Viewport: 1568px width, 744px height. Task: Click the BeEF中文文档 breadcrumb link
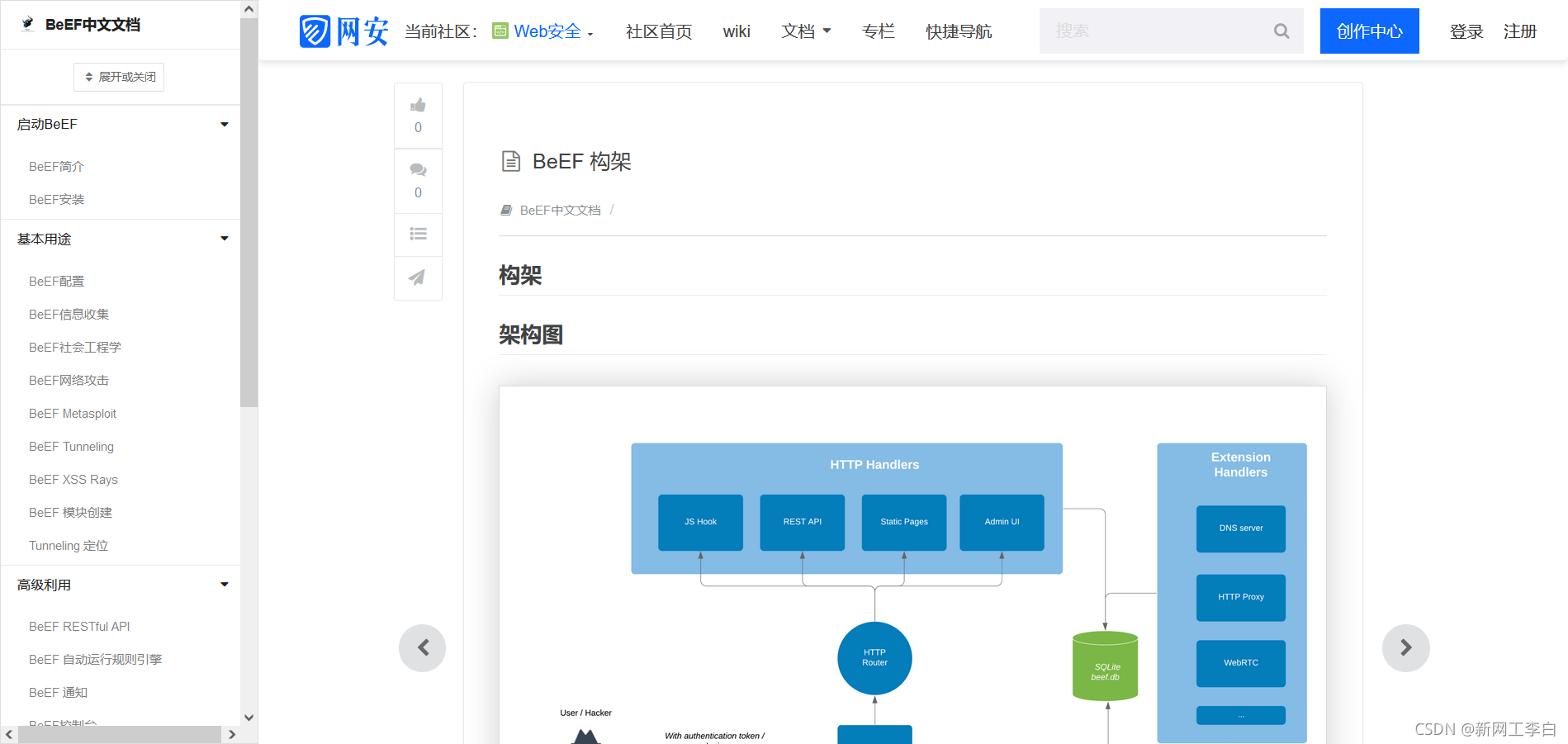[561, 211]
